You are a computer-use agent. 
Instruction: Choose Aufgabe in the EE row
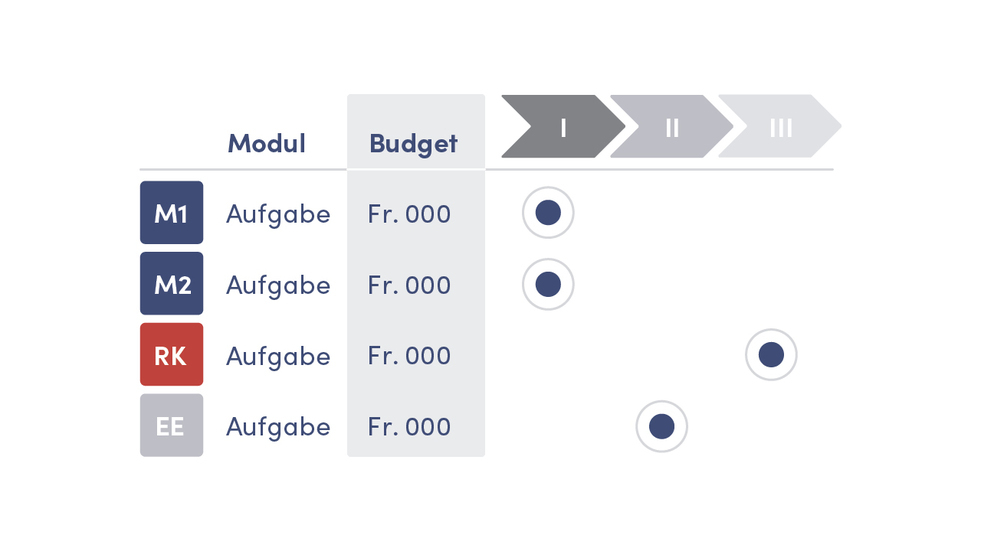tap(278, 427)
